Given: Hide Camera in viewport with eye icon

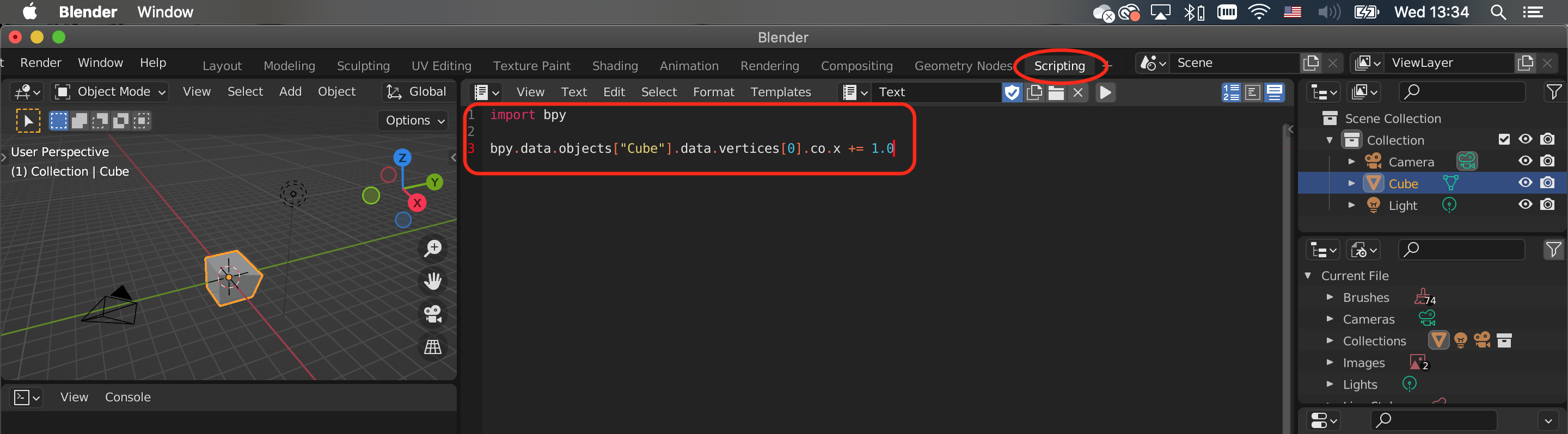Looking at the screenshot, I should [1525, 161].
